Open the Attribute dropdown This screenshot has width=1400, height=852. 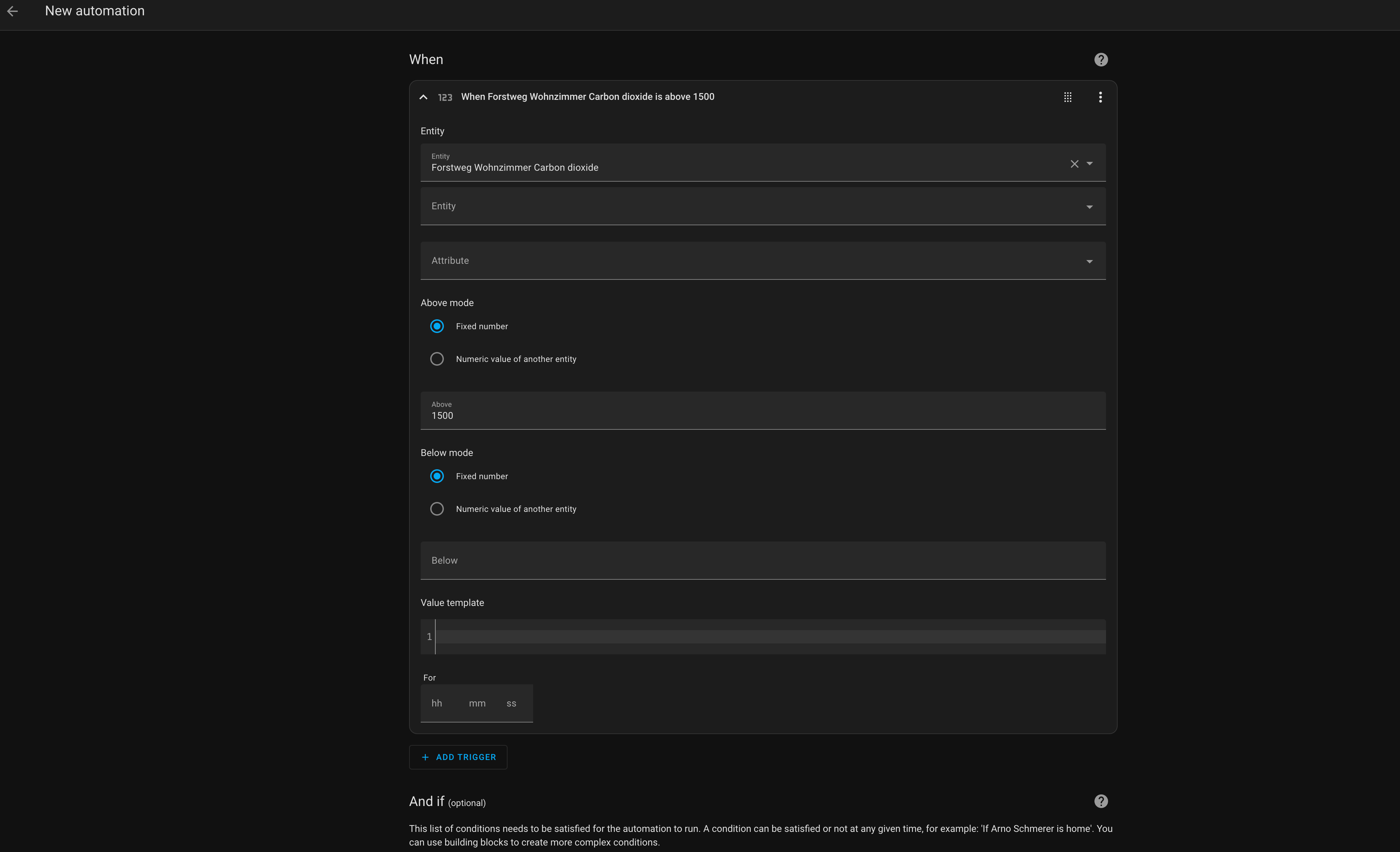762,261
